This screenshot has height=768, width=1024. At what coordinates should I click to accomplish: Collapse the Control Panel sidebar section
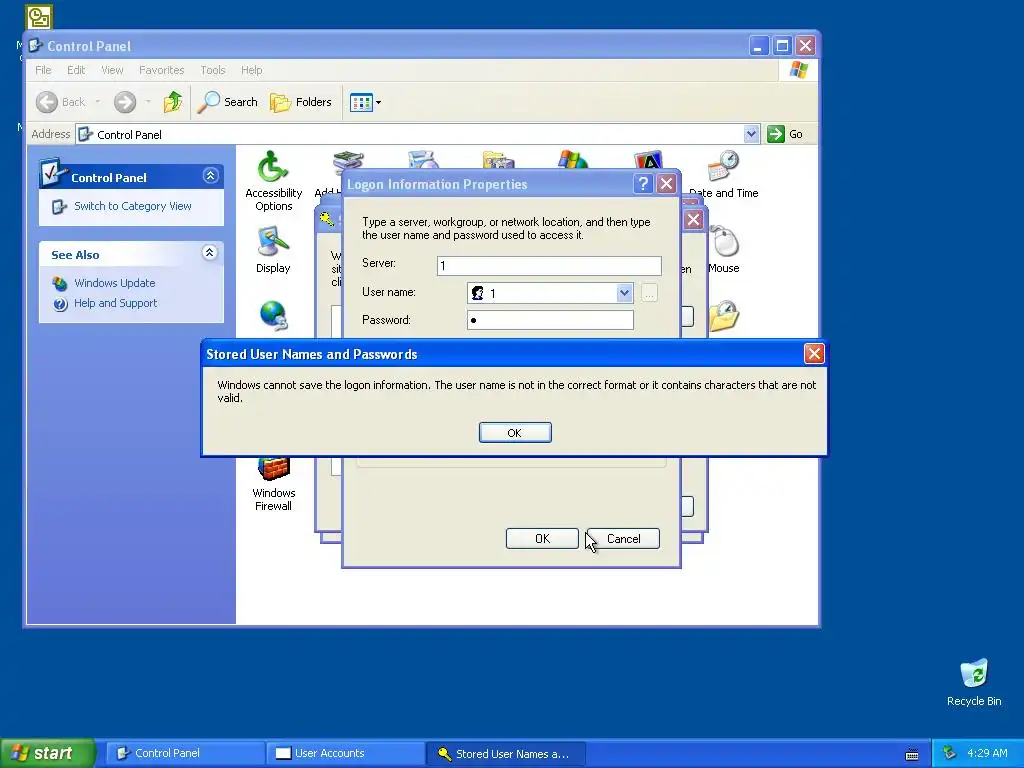[x=210, y=176]
